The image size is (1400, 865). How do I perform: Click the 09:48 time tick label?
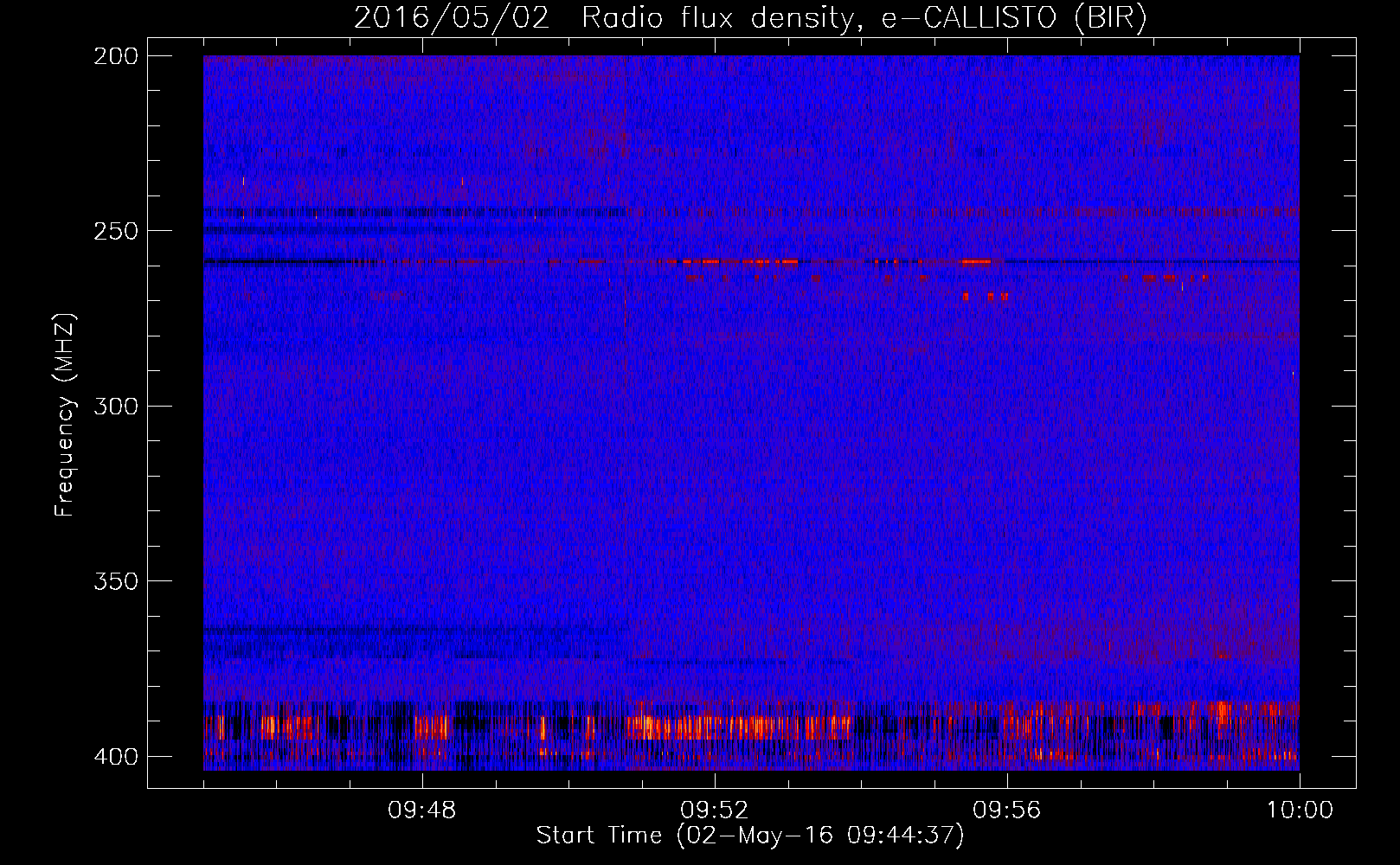pyautogui.click(x=422, y=811)
